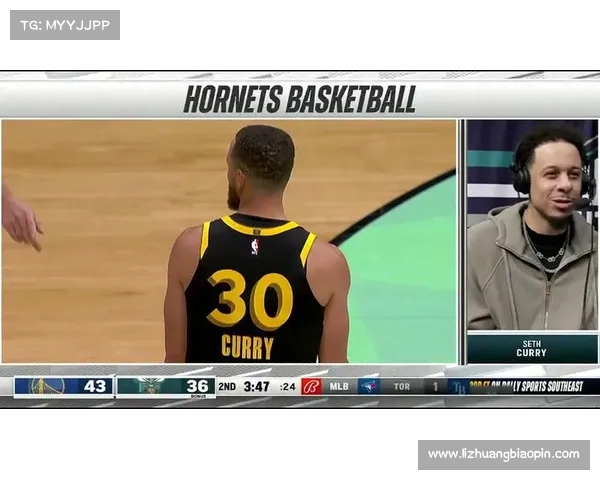Click the CURRY name on jersey

[247, 347]
